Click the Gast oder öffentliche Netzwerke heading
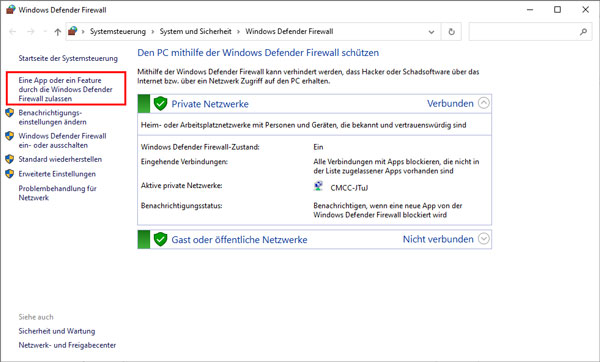 pos(240,240)
